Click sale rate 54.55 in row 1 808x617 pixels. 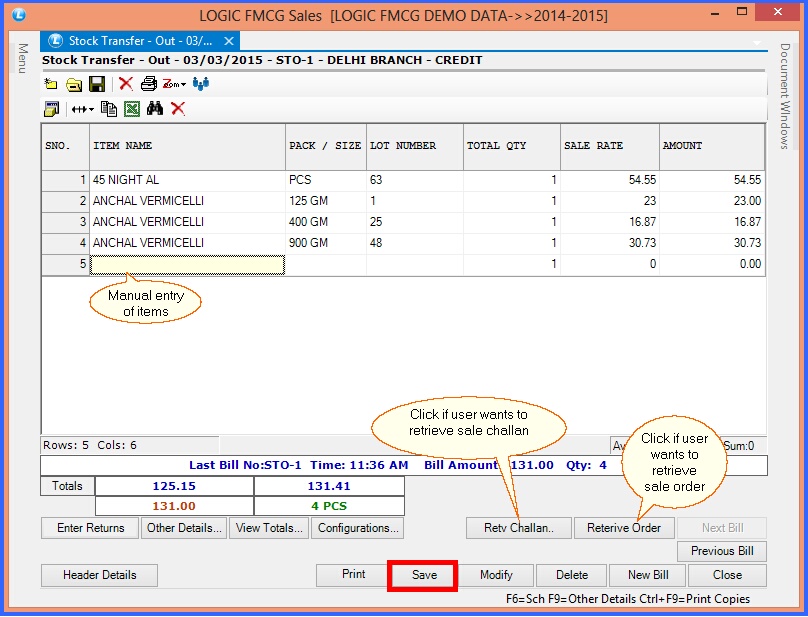click(610, 180)
